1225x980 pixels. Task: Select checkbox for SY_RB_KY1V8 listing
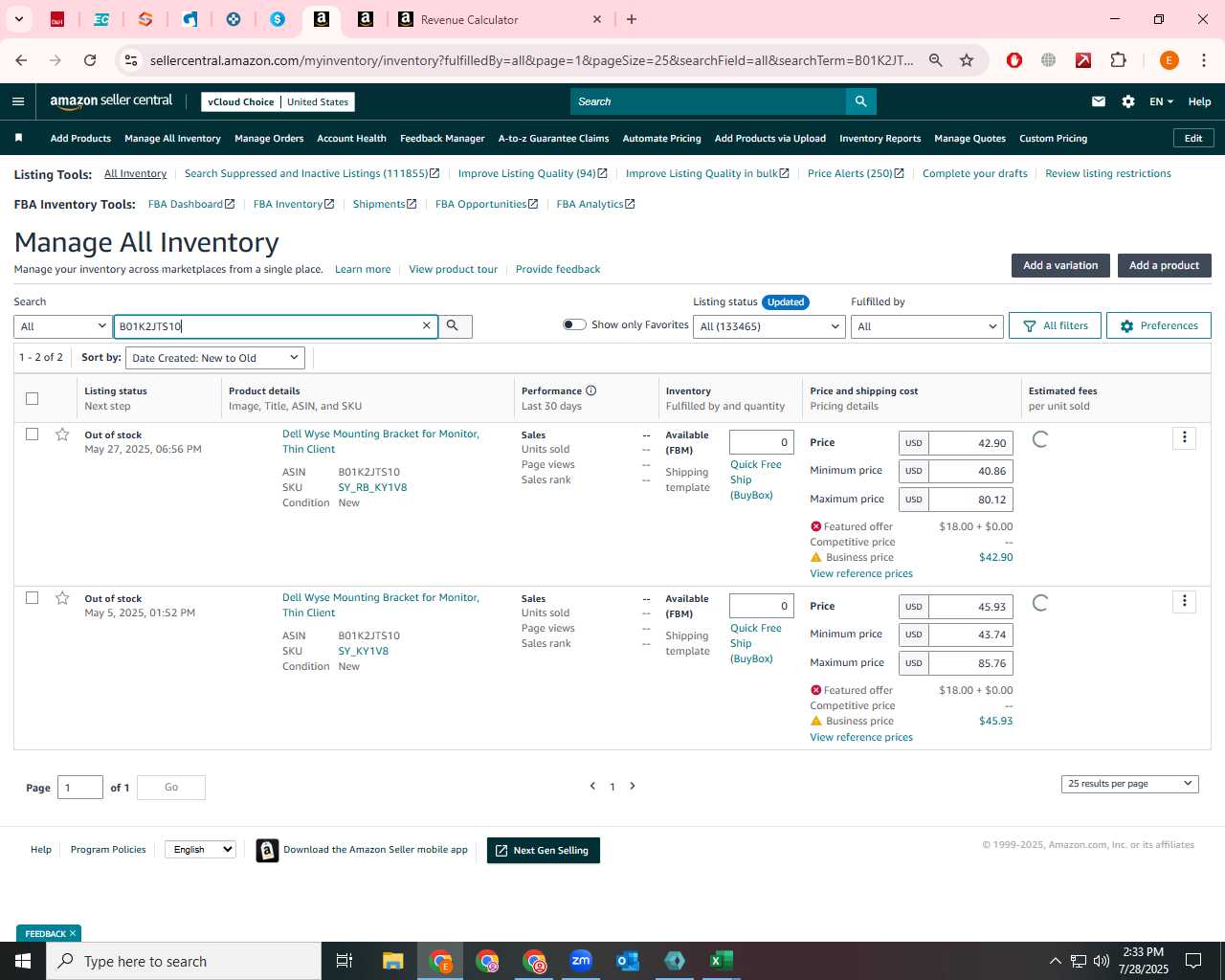[32, 434]
